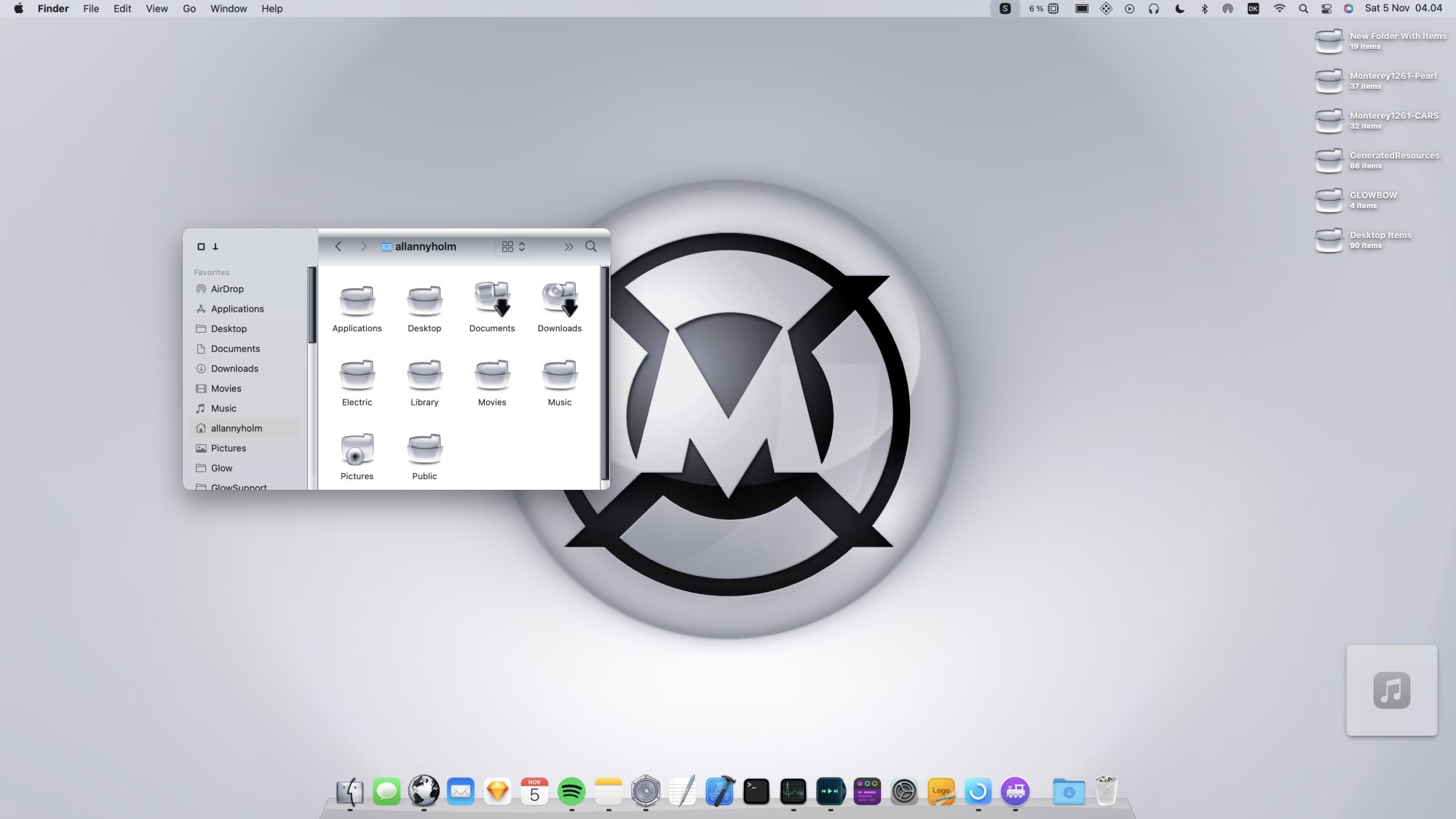Expand the toolbar overflow double chevron
Viewport: 1456px width, 819px height.
569,247
